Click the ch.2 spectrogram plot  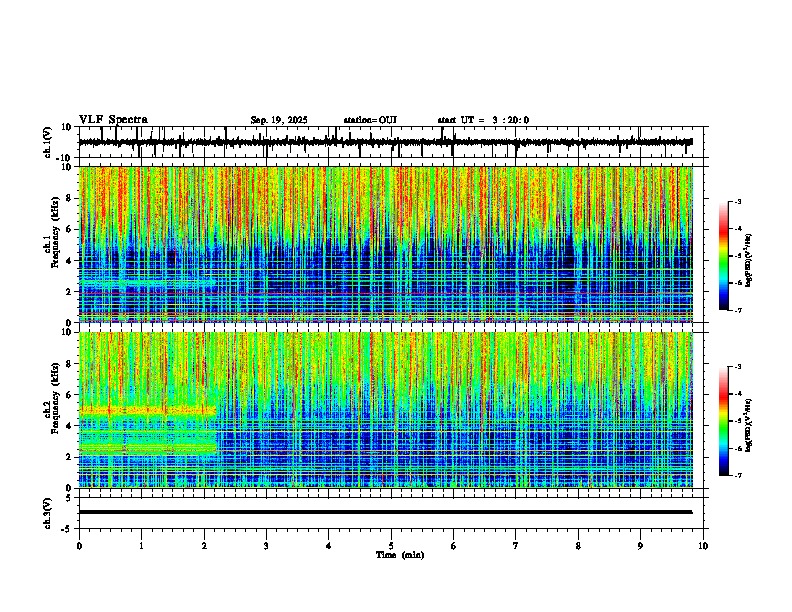[x=386, y=410]
